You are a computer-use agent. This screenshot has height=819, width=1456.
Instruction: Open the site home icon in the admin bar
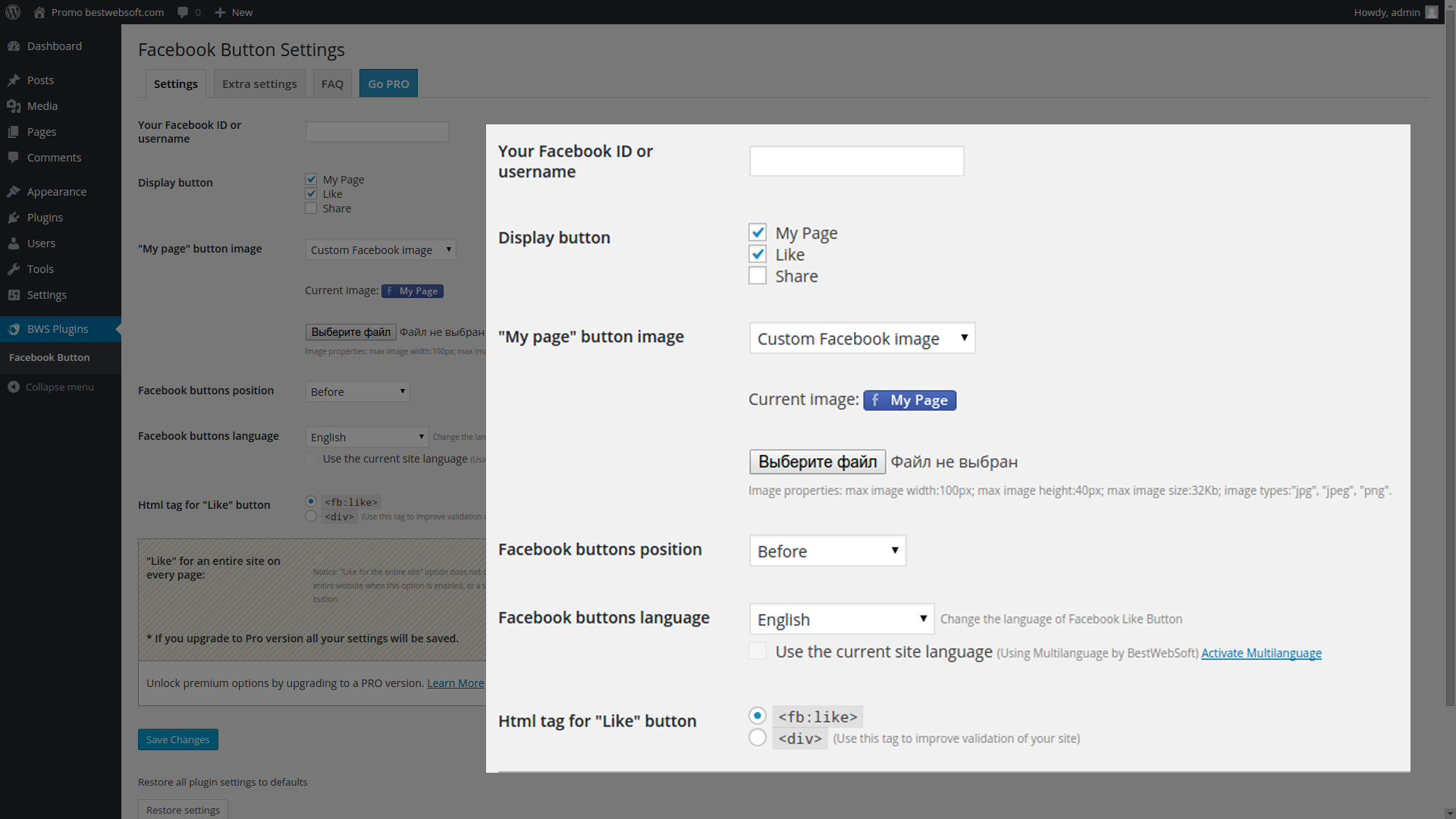tap(39, 12)
